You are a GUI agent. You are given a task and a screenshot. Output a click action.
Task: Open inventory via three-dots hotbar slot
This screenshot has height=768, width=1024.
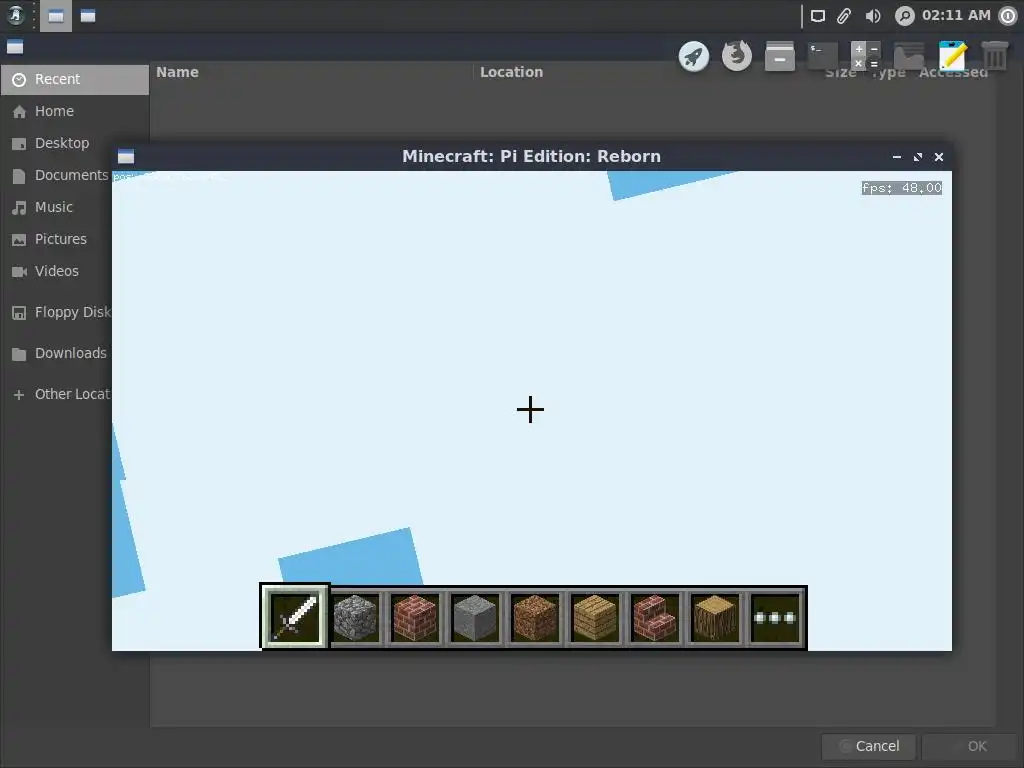(775, 617)
